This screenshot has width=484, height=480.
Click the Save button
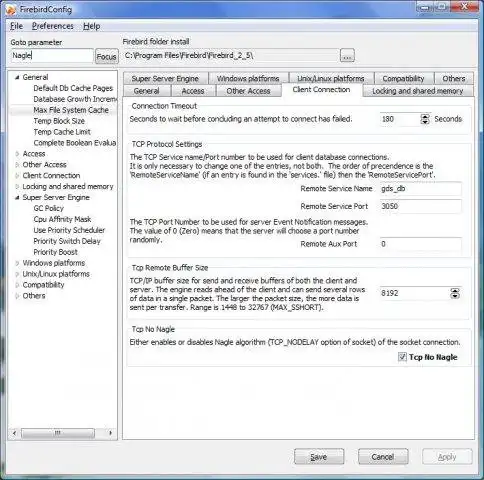319,457
